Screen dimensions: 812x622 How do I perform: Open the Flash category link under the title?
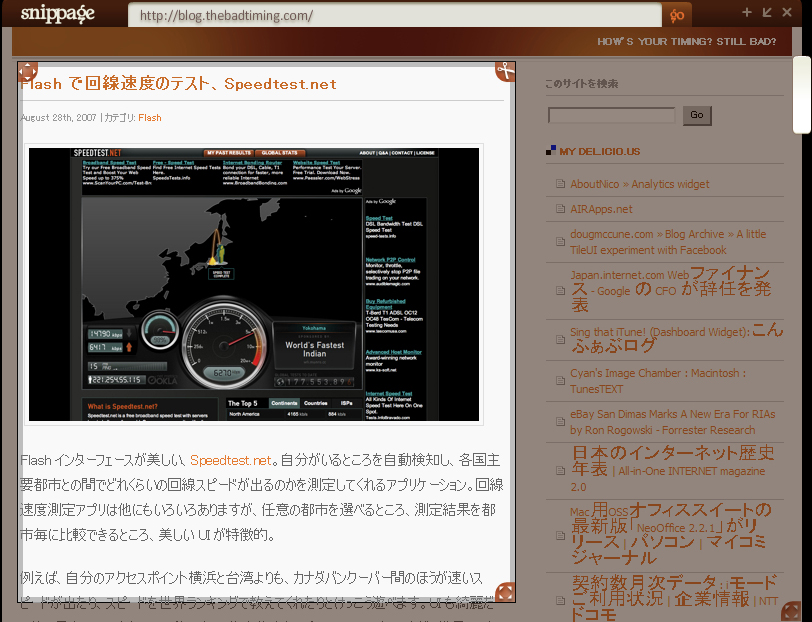pyautogui.click(x=150, y=118)
